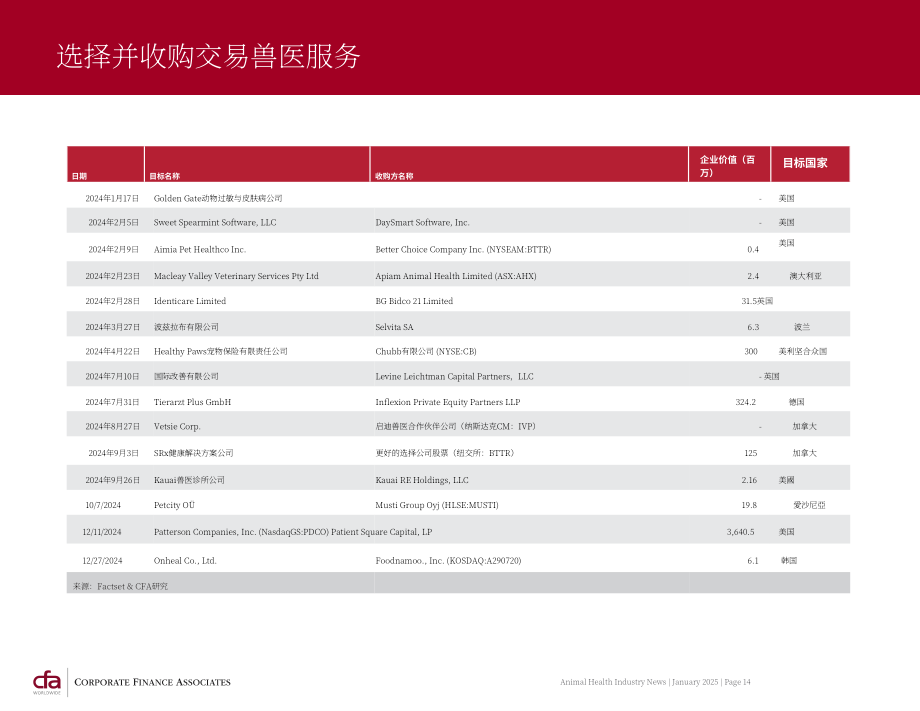Click the enterprise value 0.4
The image size is (920, 711).
[753, 249]
